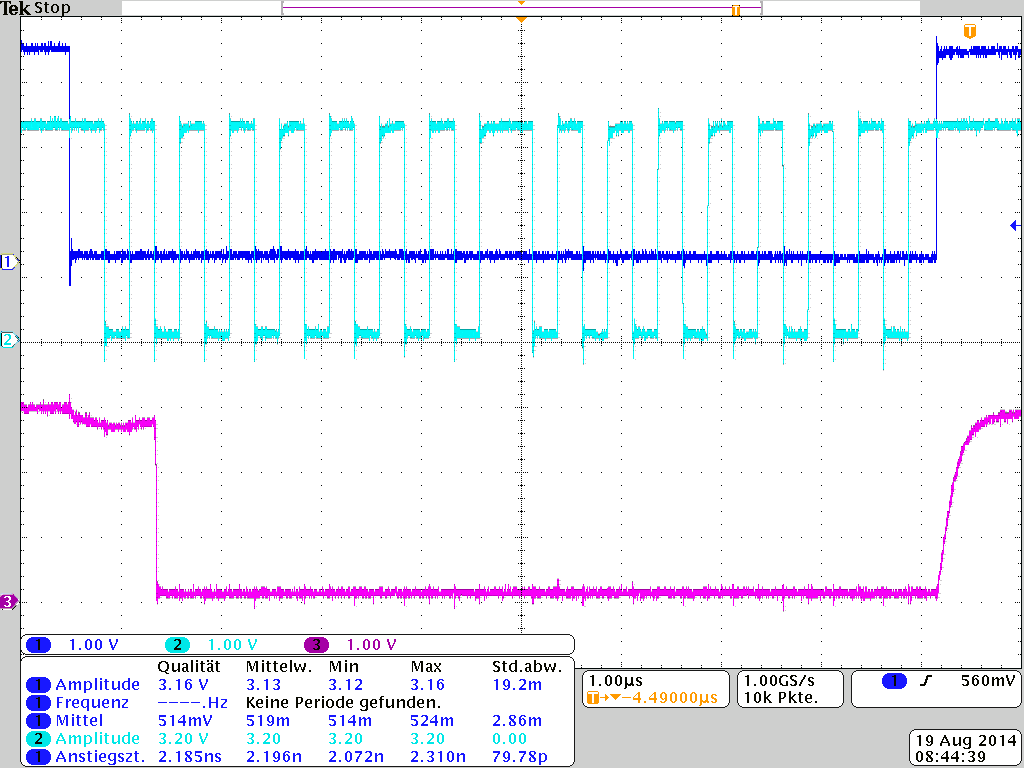Select channel 1 badge in vertical scale bar
Screen dimensions: 1024x768
(x=39, y=645)
